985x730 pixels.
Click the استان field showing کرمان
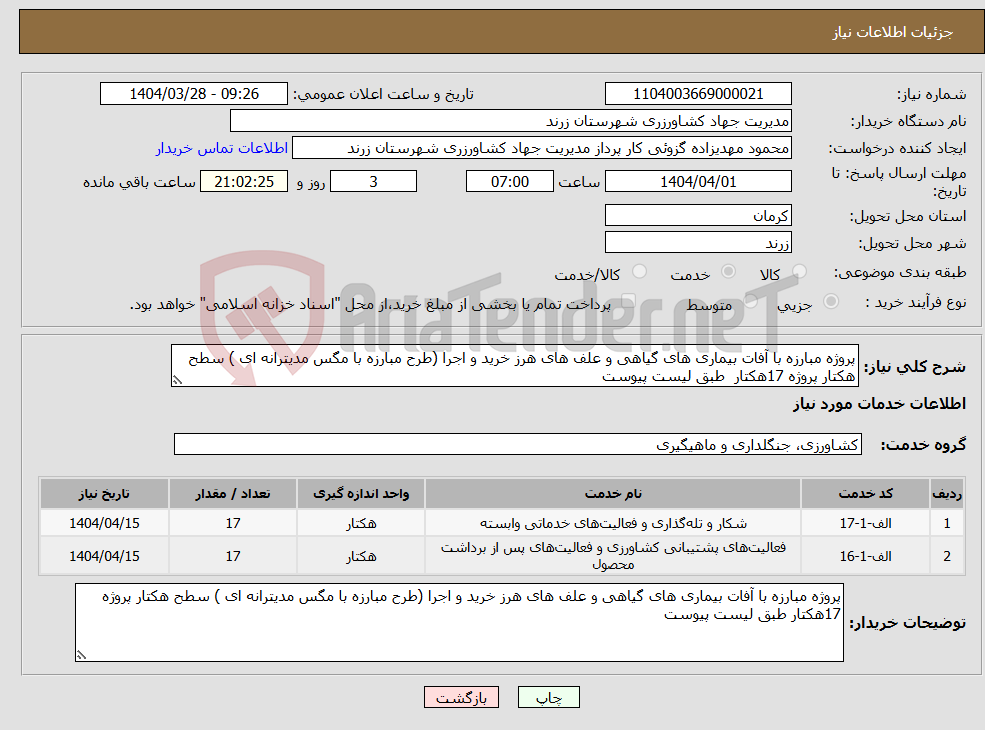[x=697, y=215]
